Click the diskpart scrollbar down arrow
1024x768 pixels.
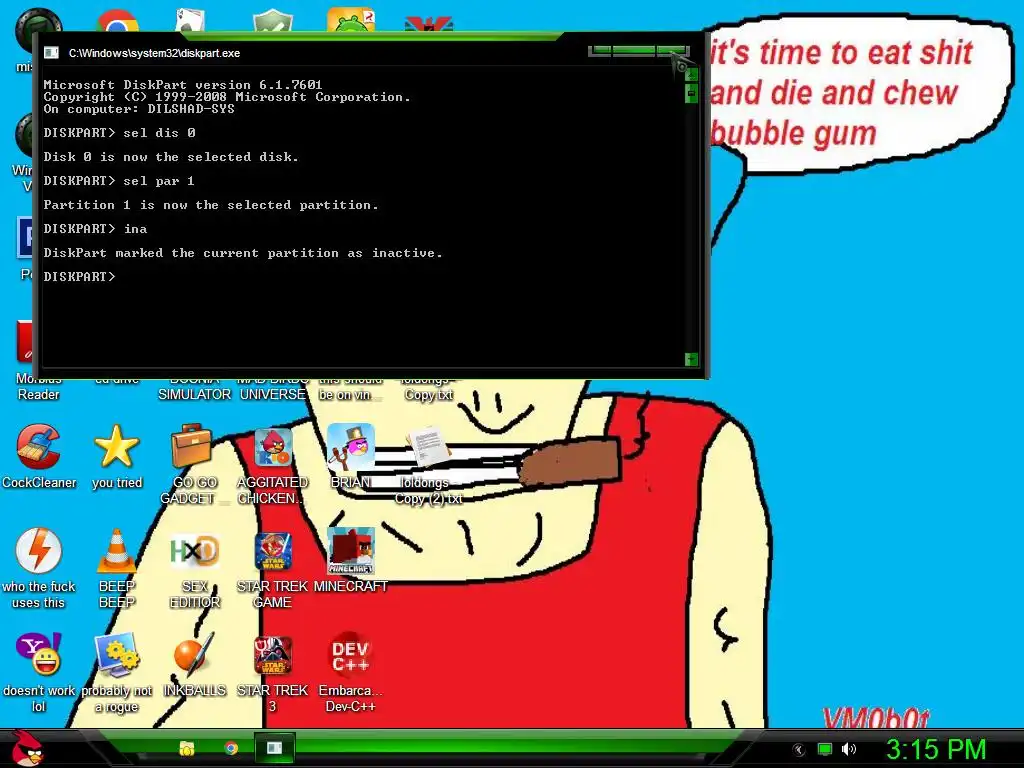click(691, 359)
